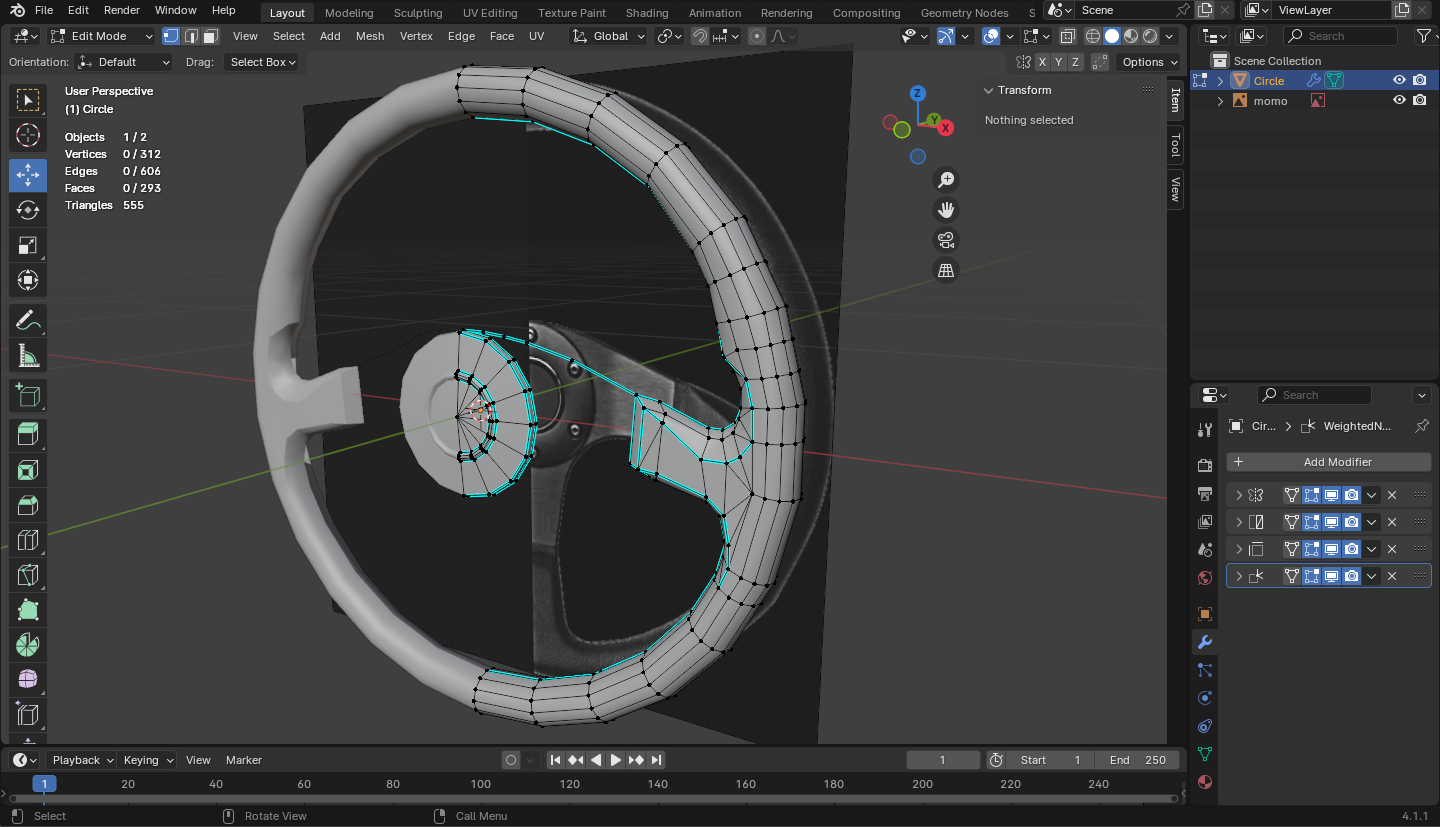The width and height of the screenshot is (1440, 827).
Task: Toggle perspective/orthographic grid icon
Action: pyautogui.click(x=945, y=270)
